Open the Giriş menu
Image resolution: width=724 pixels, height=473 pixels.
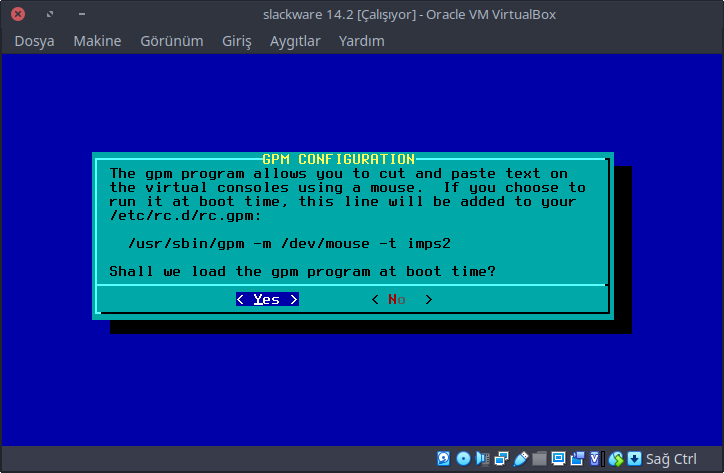pos(237,41)
